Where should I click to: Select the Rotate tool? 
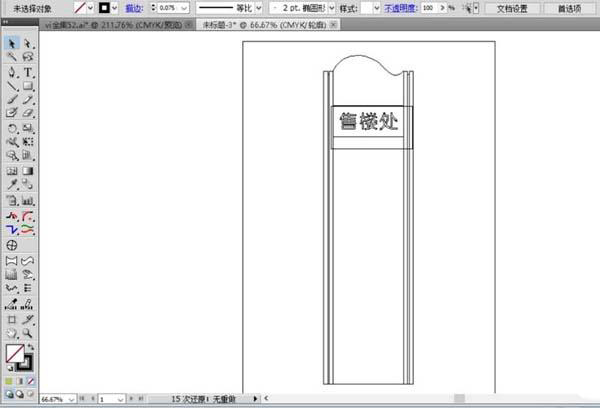coord(11,128)
